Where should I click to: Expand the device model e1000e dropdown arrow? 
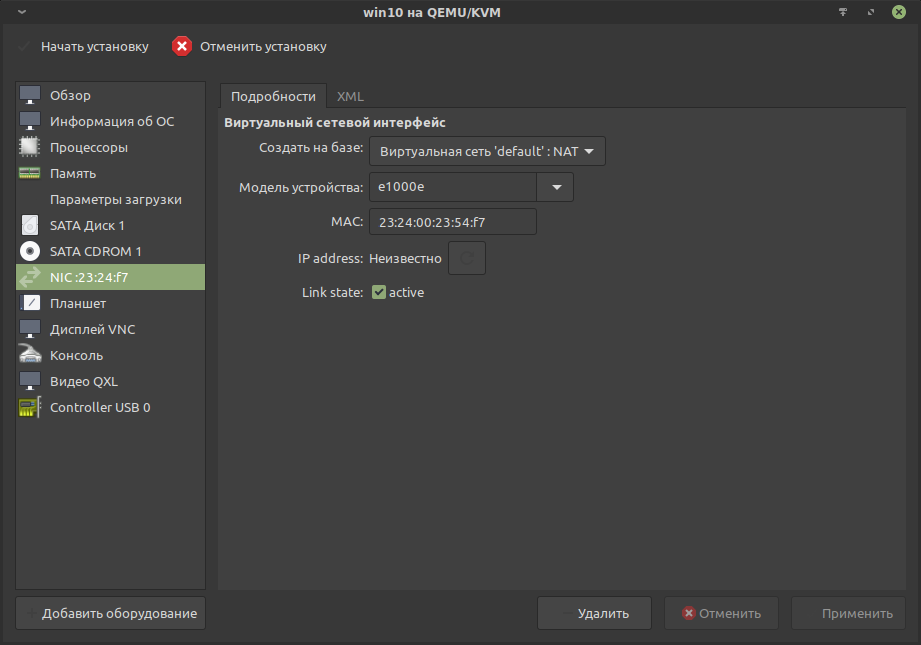pos(555,187)
